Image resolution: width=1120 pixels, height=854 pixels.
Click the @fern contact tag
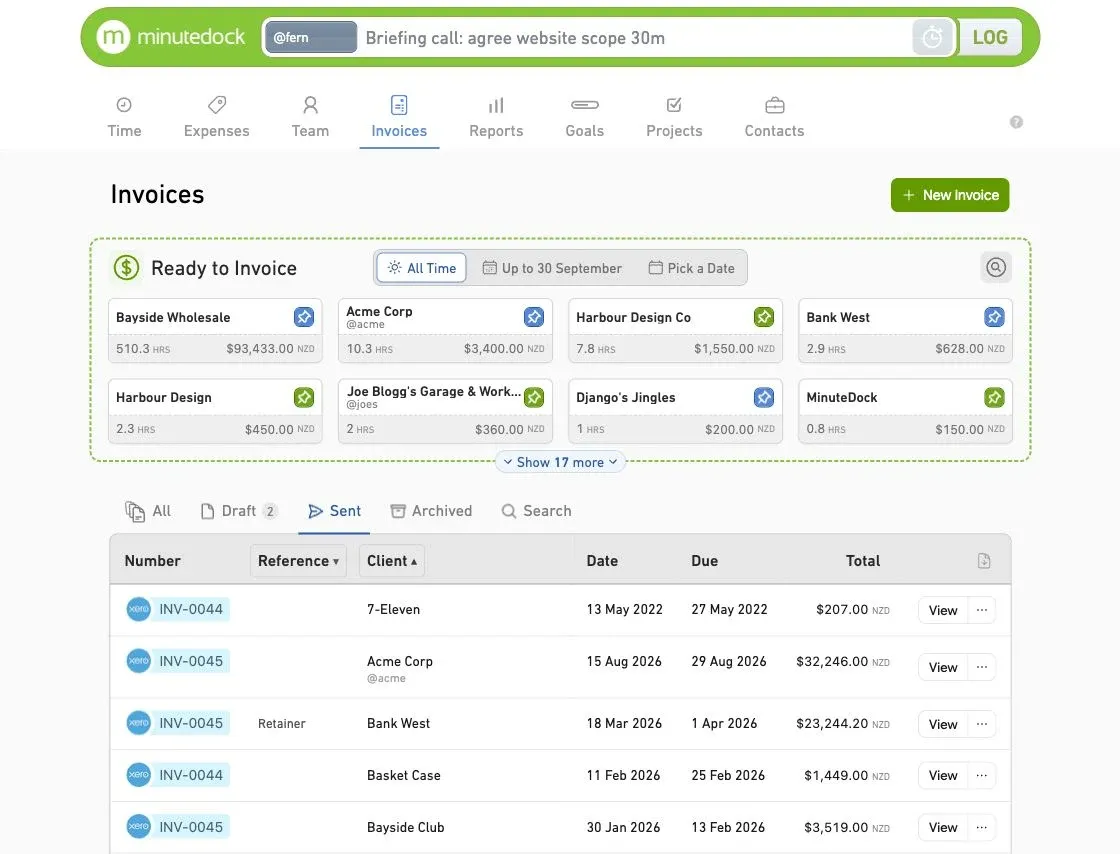(311, 37)
